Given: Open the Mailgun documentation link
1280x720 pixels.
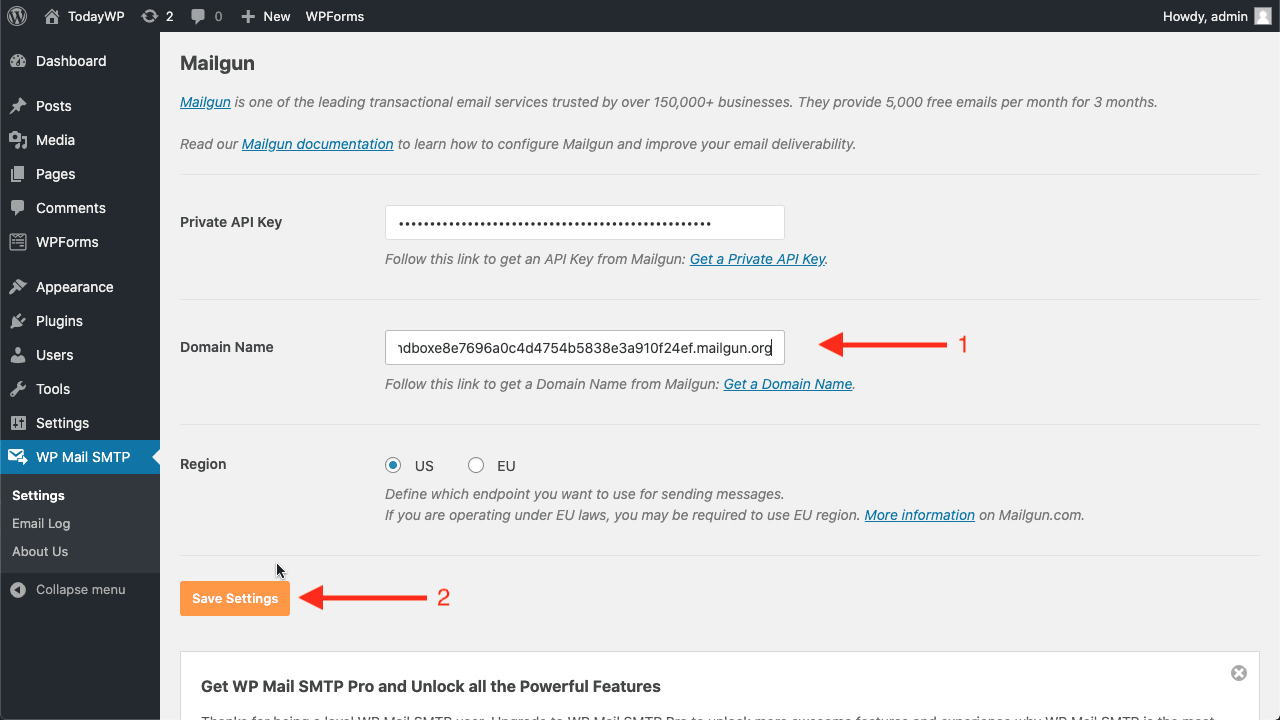Looking at the screenshot, I should pos(317,144).
